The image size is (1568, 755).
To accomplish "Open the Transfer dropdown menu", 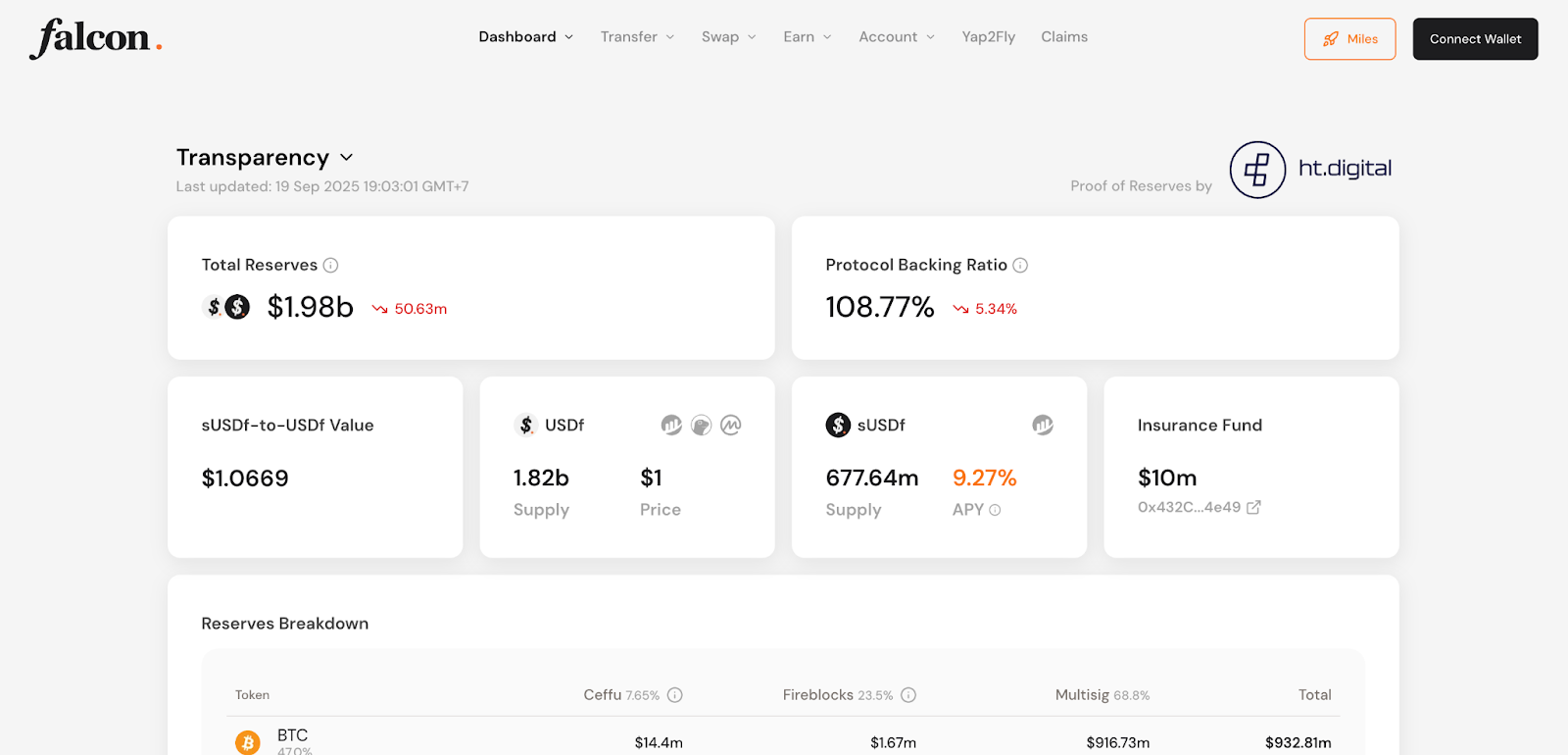I will pos(638,37).
